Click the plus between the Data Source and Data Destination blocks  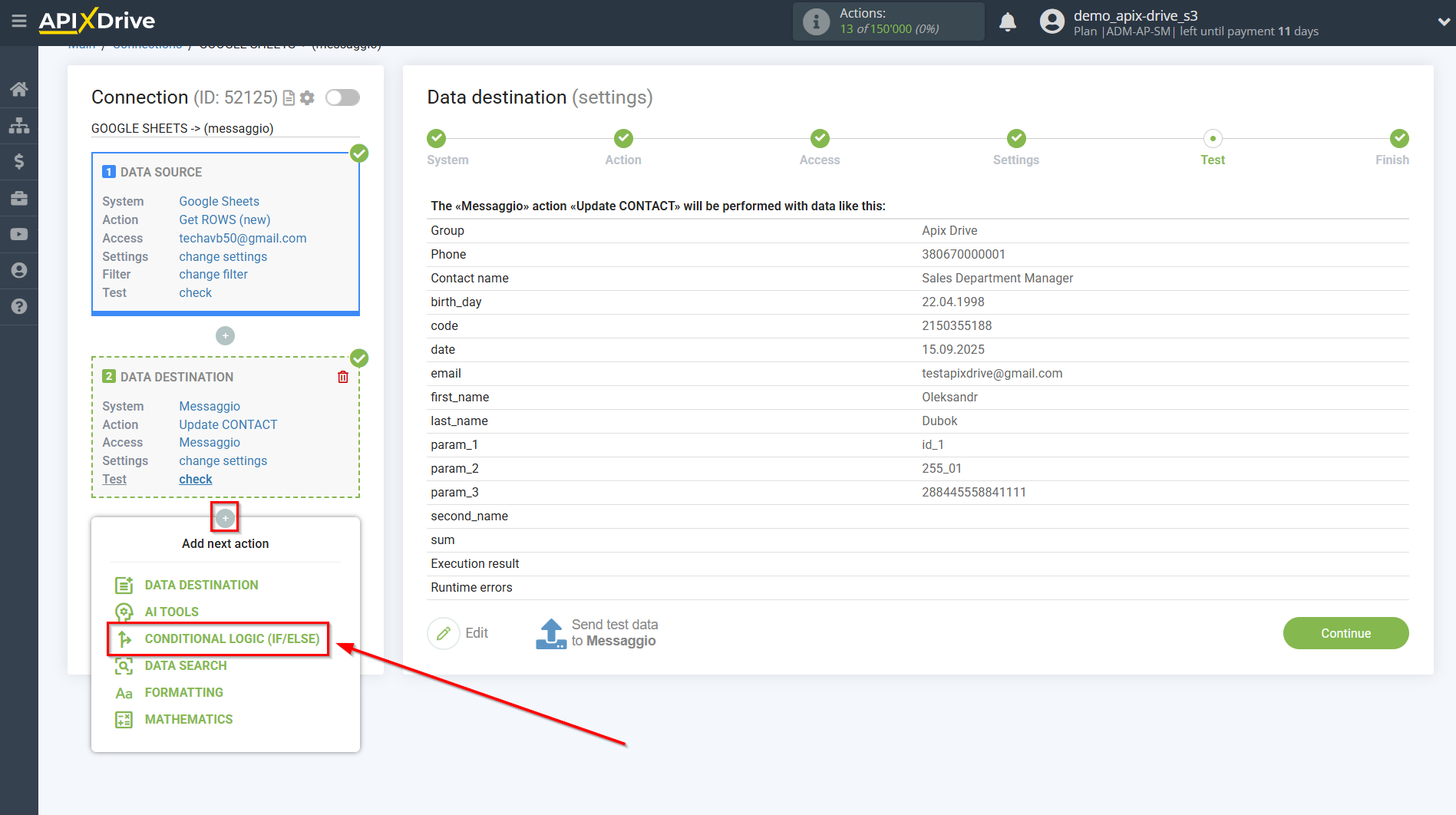(225, 335)
